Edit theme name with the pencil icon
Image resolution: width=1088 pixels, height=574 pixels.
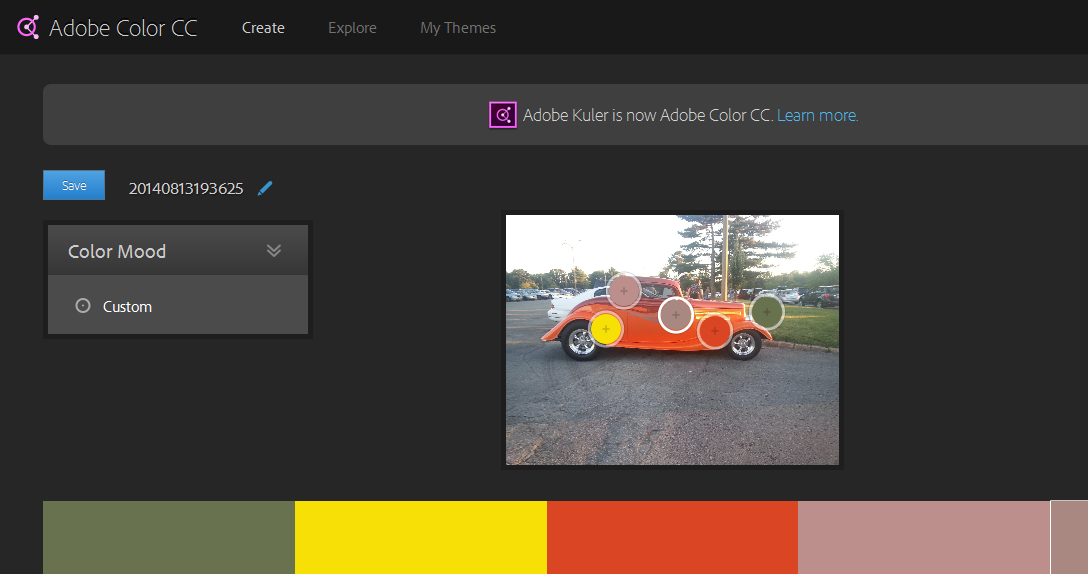(x=265, y=188)
